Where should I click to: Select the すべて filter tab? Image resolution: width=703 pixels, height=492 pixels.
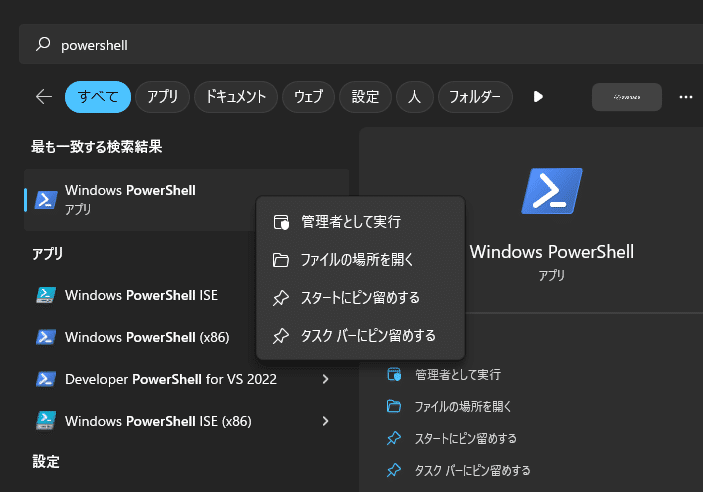pyautogui.click(x=98, y=97)
